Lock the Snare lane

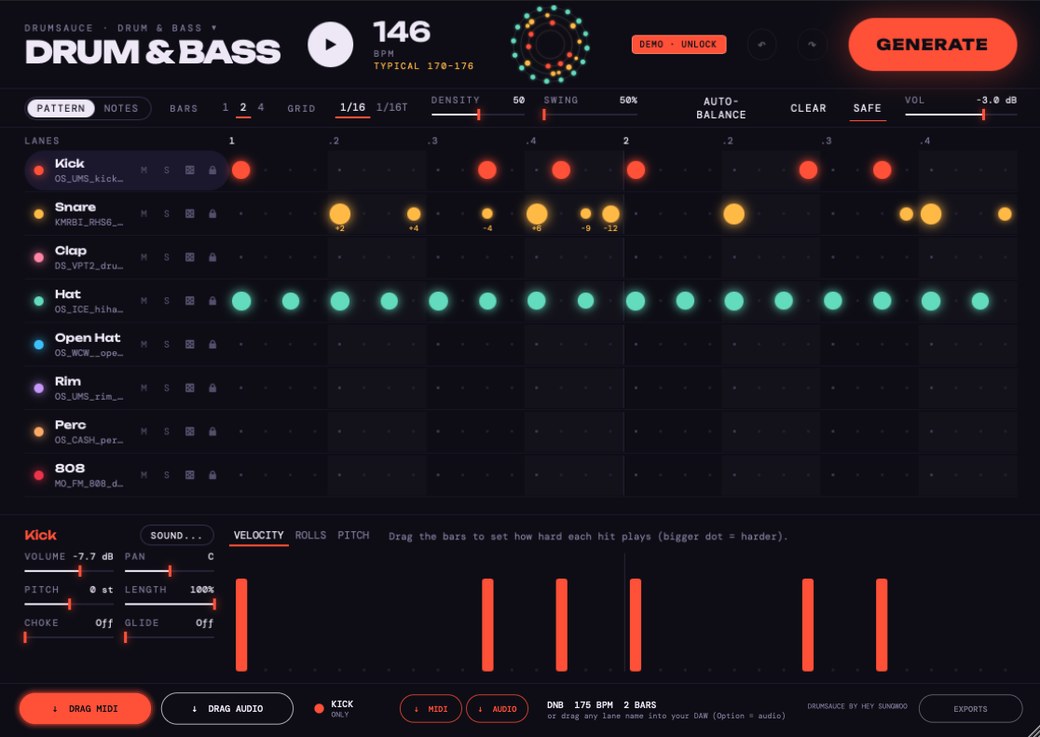pos(212,214)
